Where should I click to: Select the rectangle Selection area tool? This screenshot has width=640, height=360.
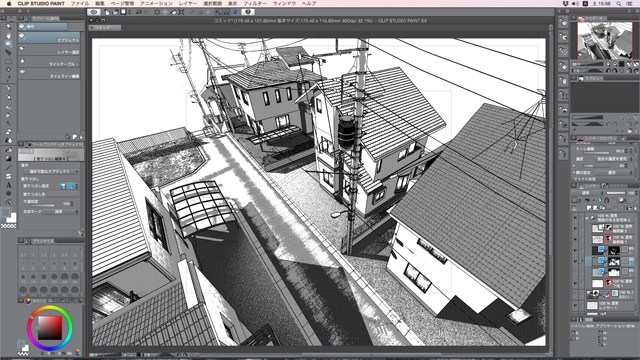8,62
